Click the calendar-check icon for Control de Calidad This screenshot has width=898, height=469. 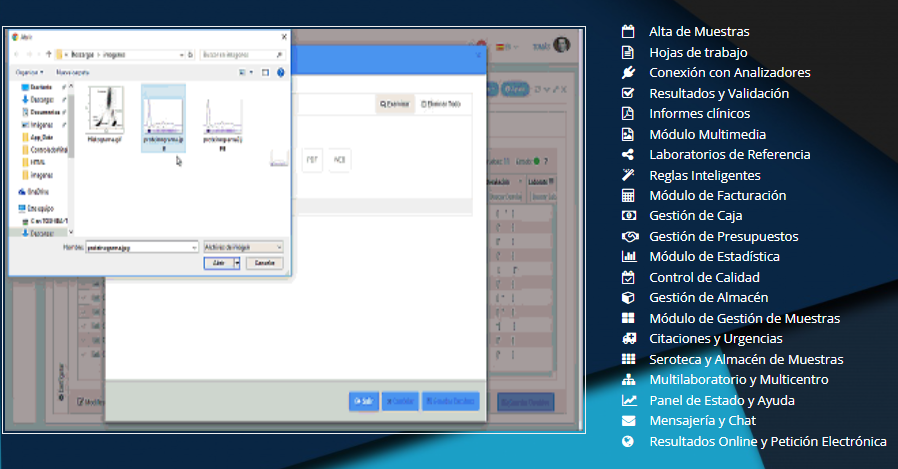pos(628,277)
